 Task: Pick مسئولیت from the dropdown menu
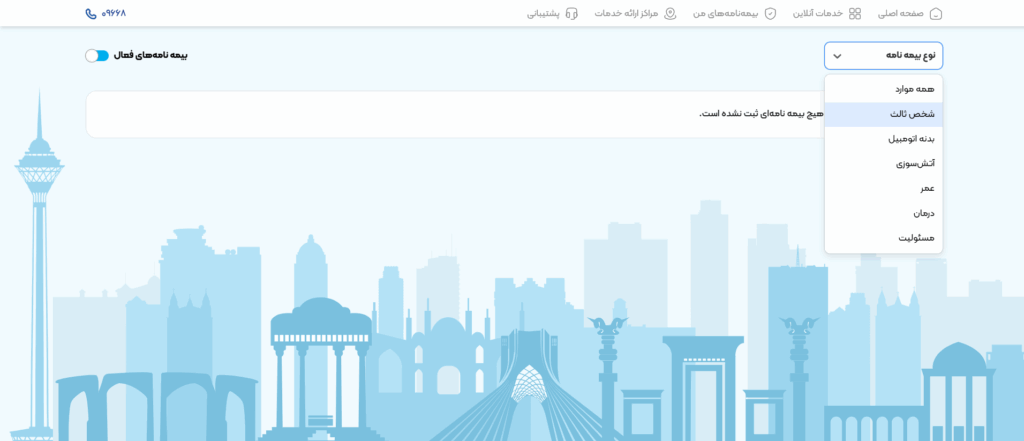[916, 238]
